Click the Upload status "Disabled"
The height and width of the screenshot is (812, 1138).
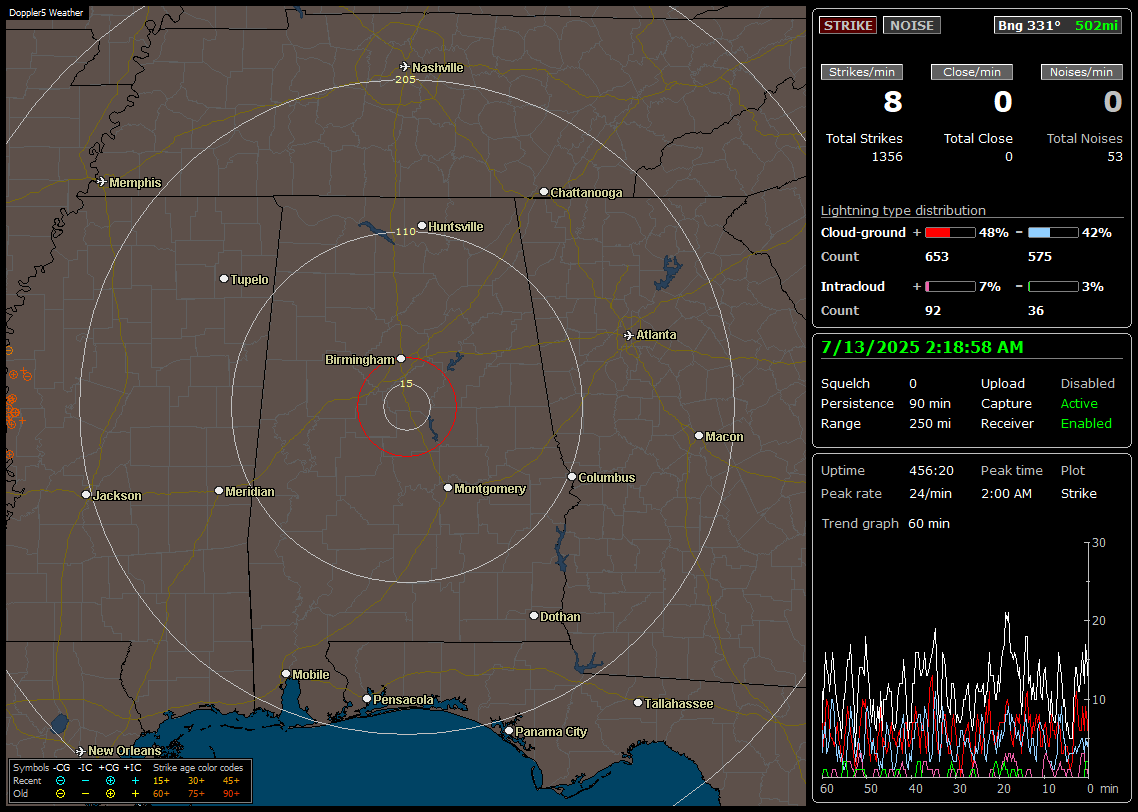[x=1087, y=383]
